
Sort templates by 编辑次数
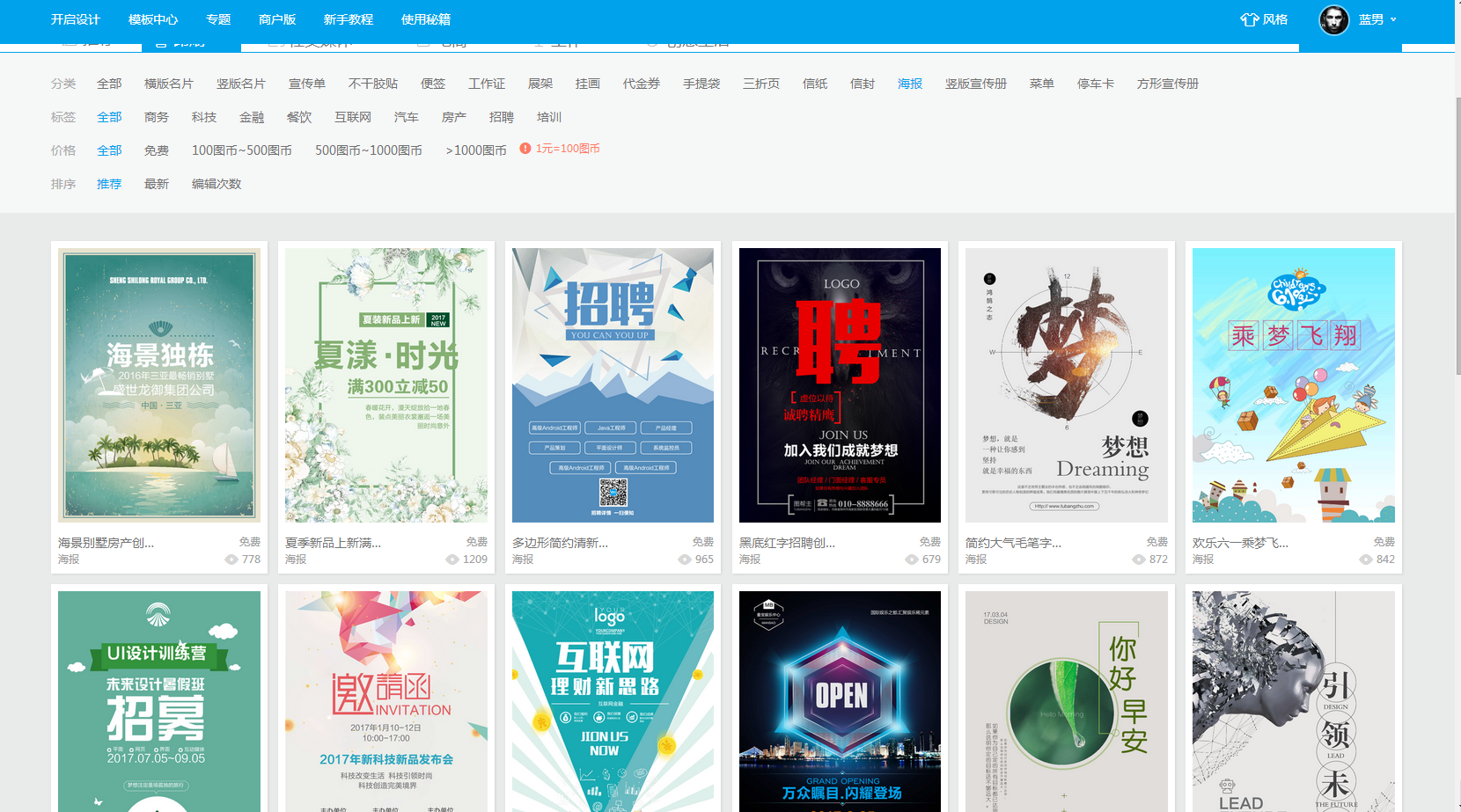tap(217, 184)
